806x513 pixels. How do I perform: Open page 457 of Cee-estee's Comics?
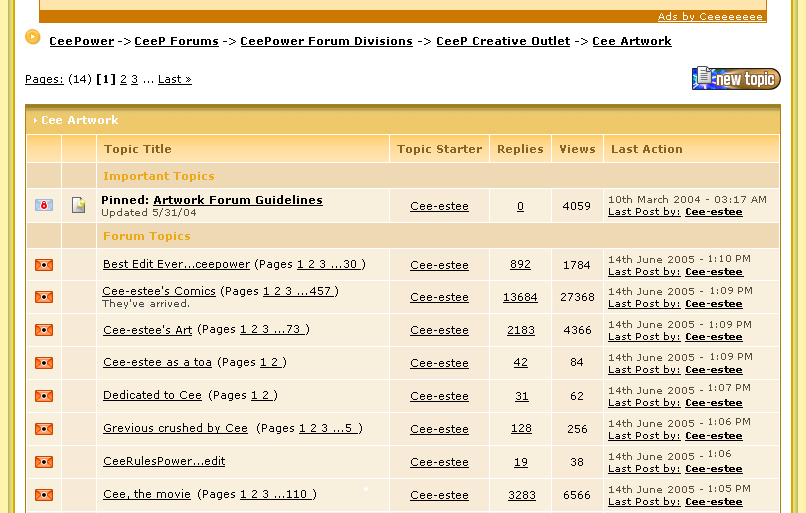(320, 291)
